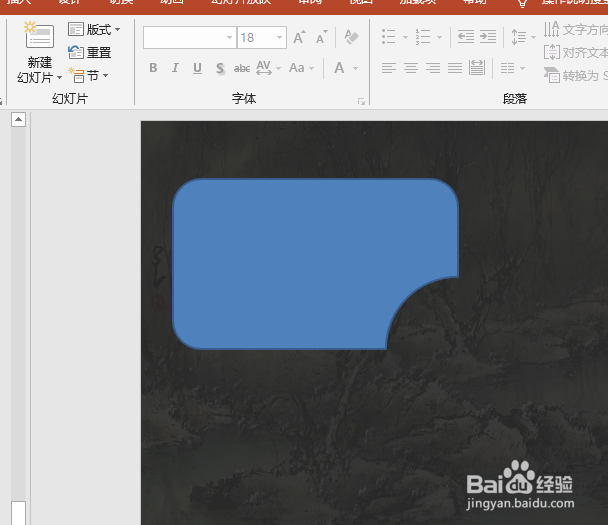Toggle text shadow S button
Viewport: 608px width, 525px height.
pos(220,69)
